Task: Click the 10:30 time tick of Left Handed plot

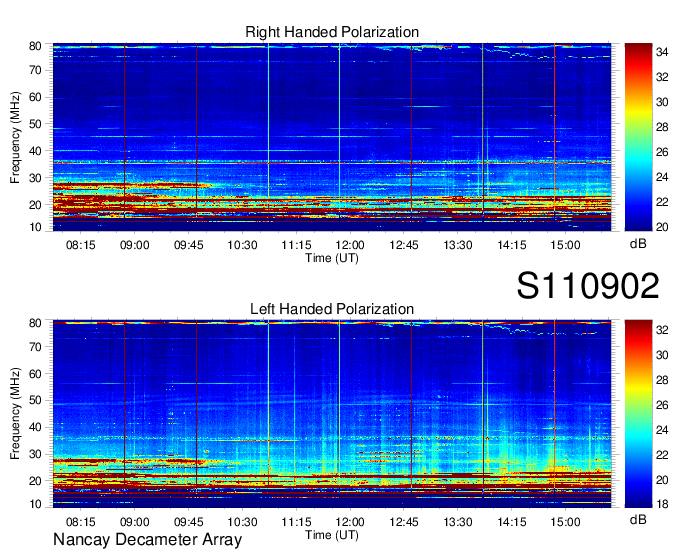Action: click(x=242, y=522)
